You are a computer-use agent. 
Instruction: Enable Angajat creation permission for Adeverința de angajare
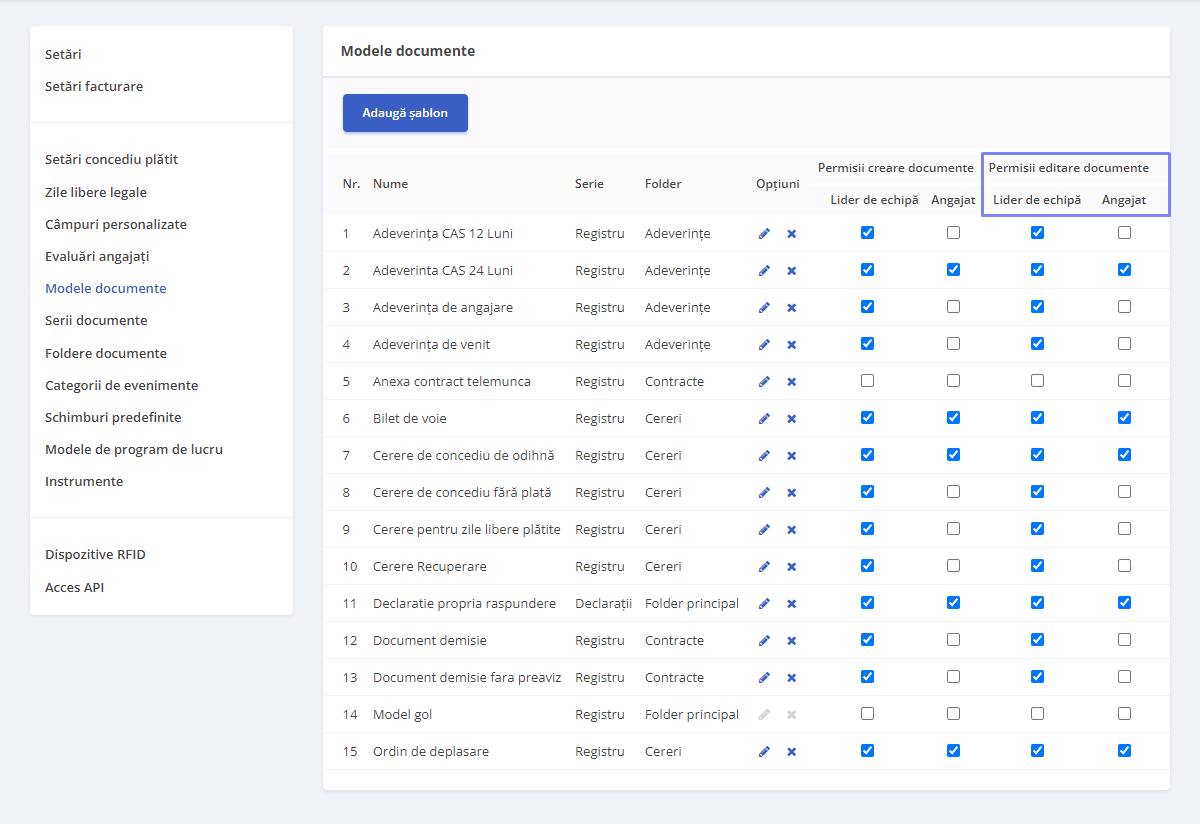[953, 306]
